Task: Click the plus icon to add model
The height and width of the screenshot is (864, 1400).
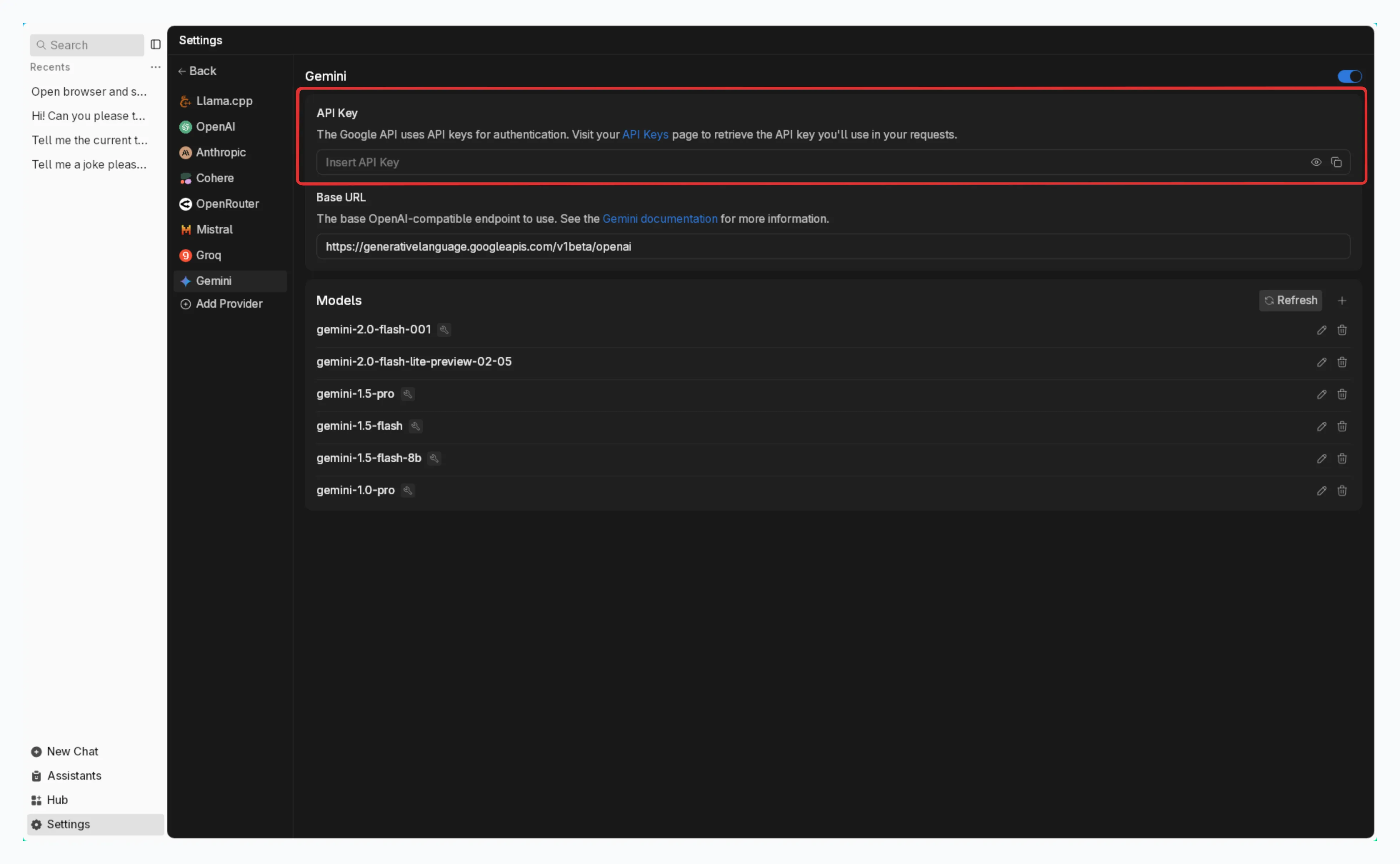Action: [x=1342, y=301]
